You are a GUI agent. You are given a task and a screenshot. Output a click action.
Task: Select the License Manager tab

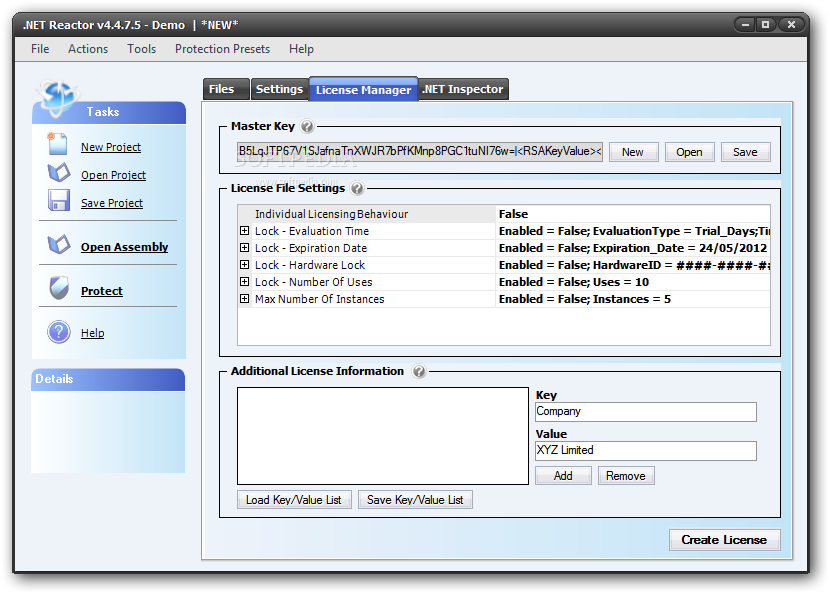[x=364, y=89]
